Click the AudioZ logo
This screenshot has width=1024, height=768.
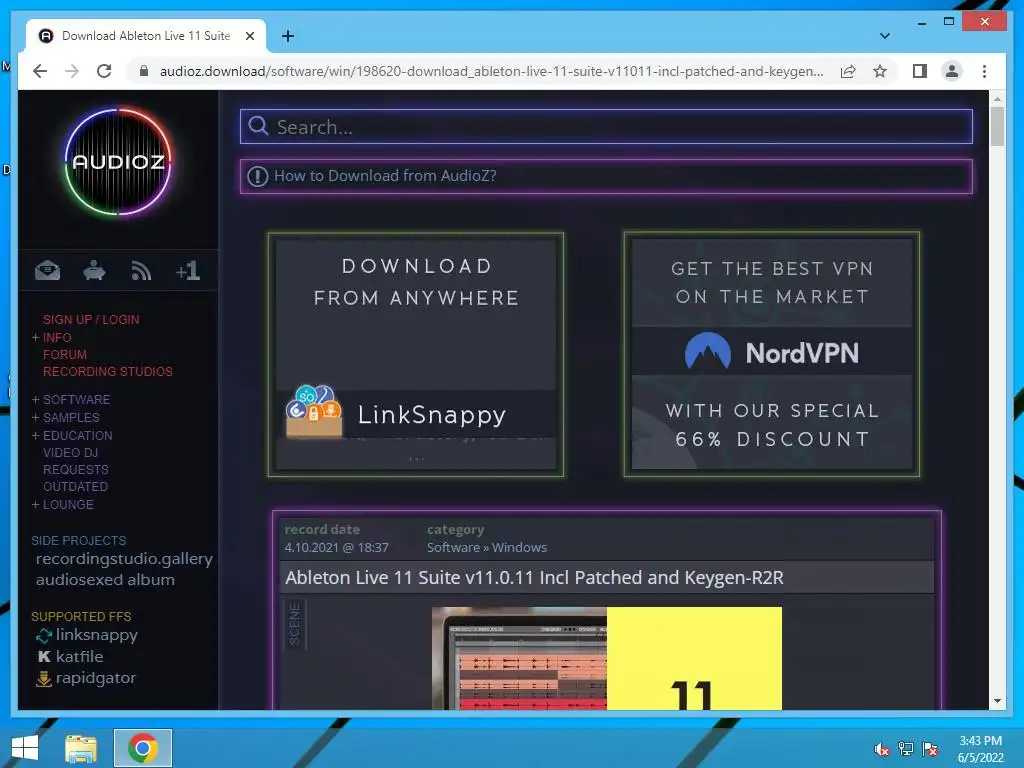pos(118,161)
